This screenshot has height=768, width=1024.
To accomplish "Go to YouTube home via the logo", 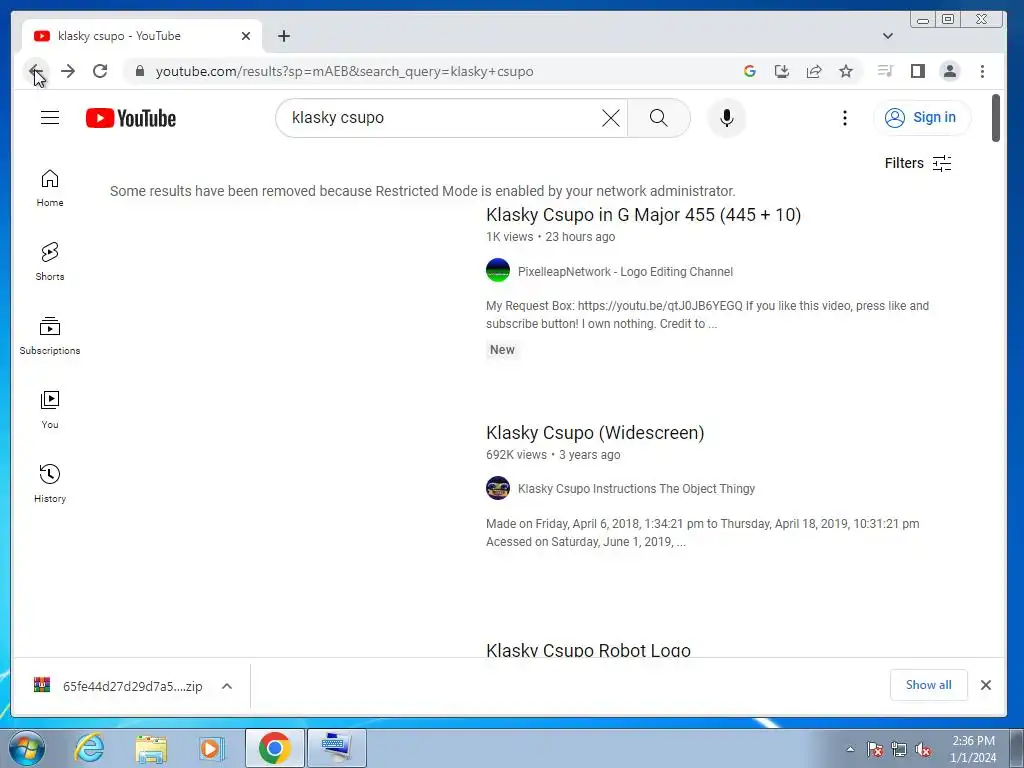I will click(x=131, y=118).
